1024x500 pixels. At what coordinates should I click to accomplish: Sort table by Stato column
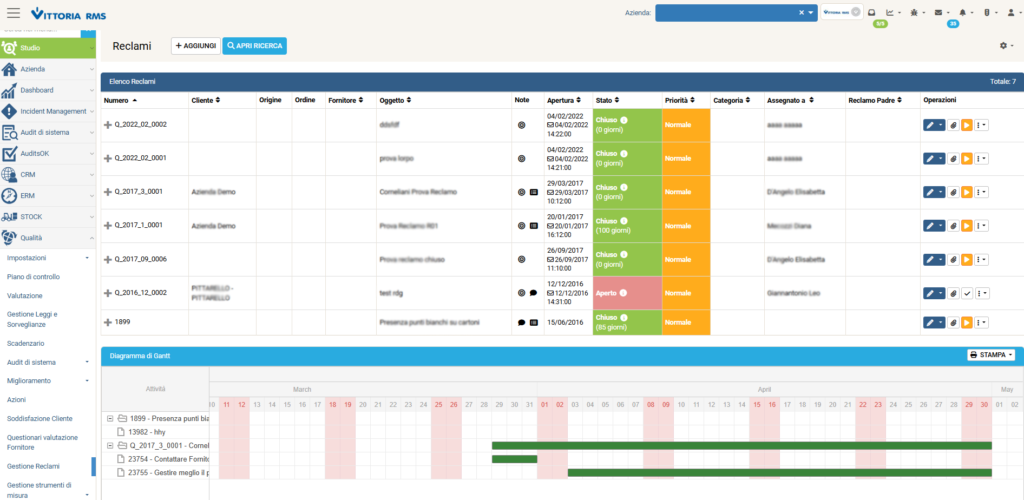(x=608, y=101)
